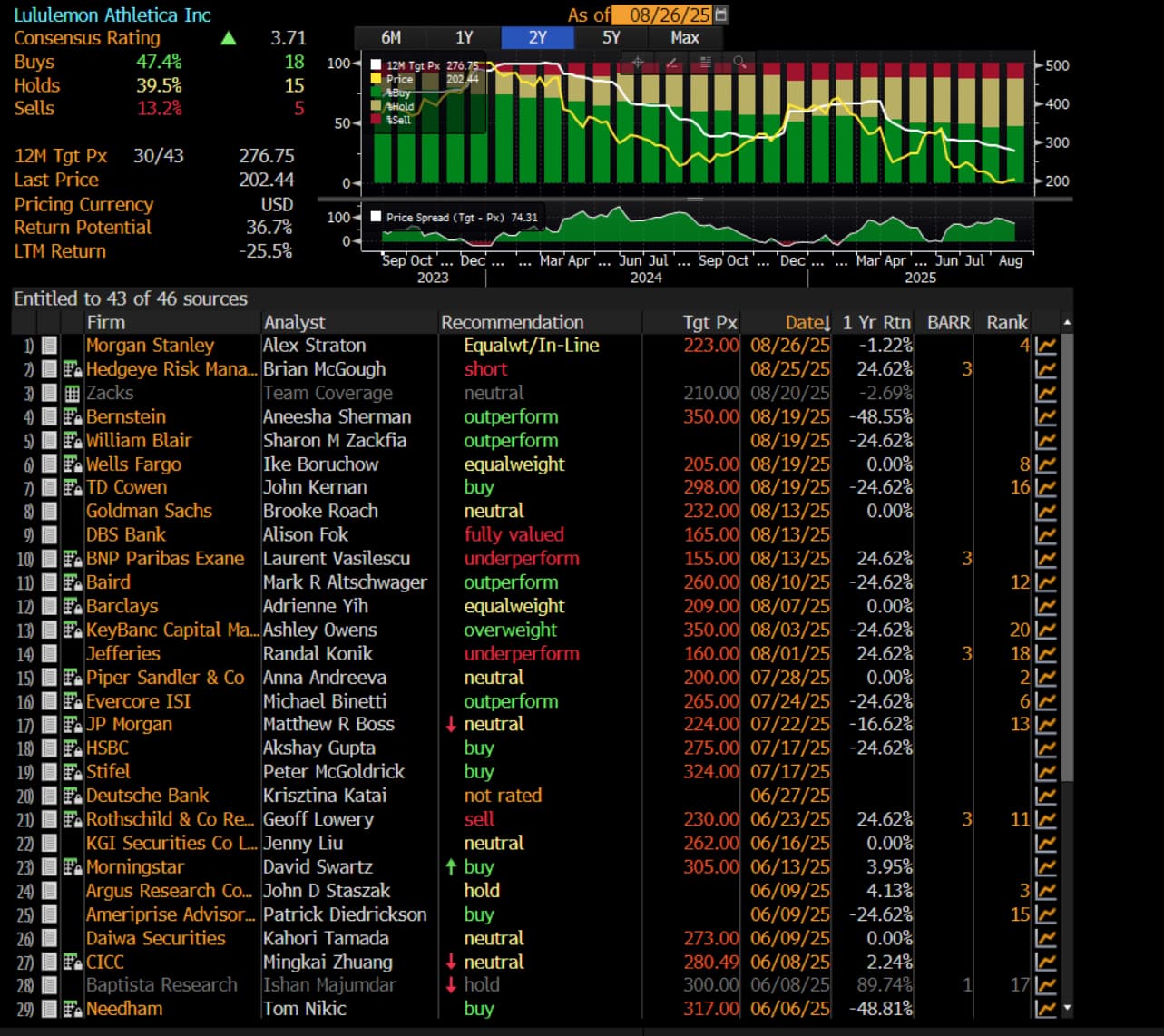Open chart list settings icon in chart toolbar
Viewport: 1164px width, 1036px height.
(x=706, y=63)
